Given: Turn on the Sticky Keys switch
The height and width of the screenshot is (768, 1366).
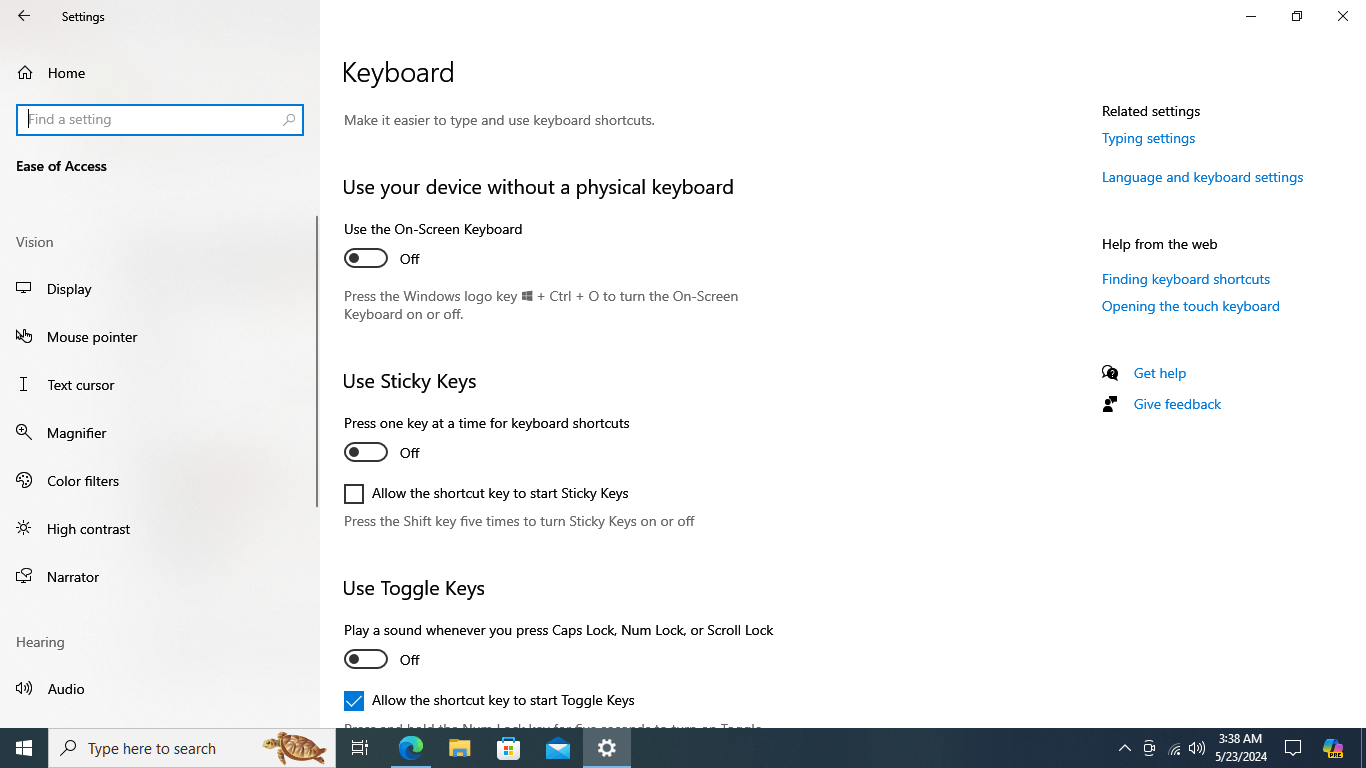Looking at the screenshot, I should [366, 453].
